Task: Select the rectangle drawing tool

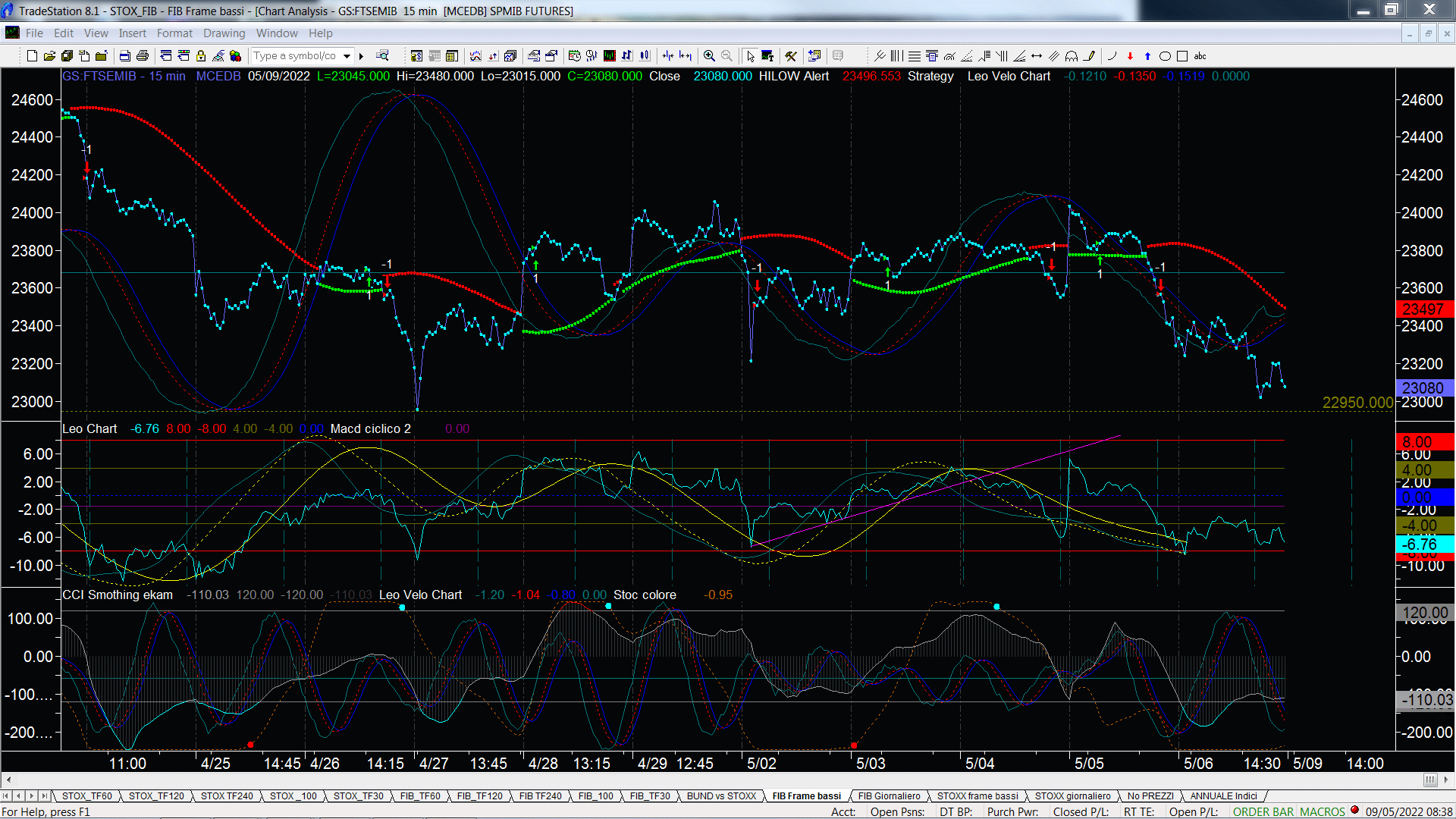Action: 1182,56
